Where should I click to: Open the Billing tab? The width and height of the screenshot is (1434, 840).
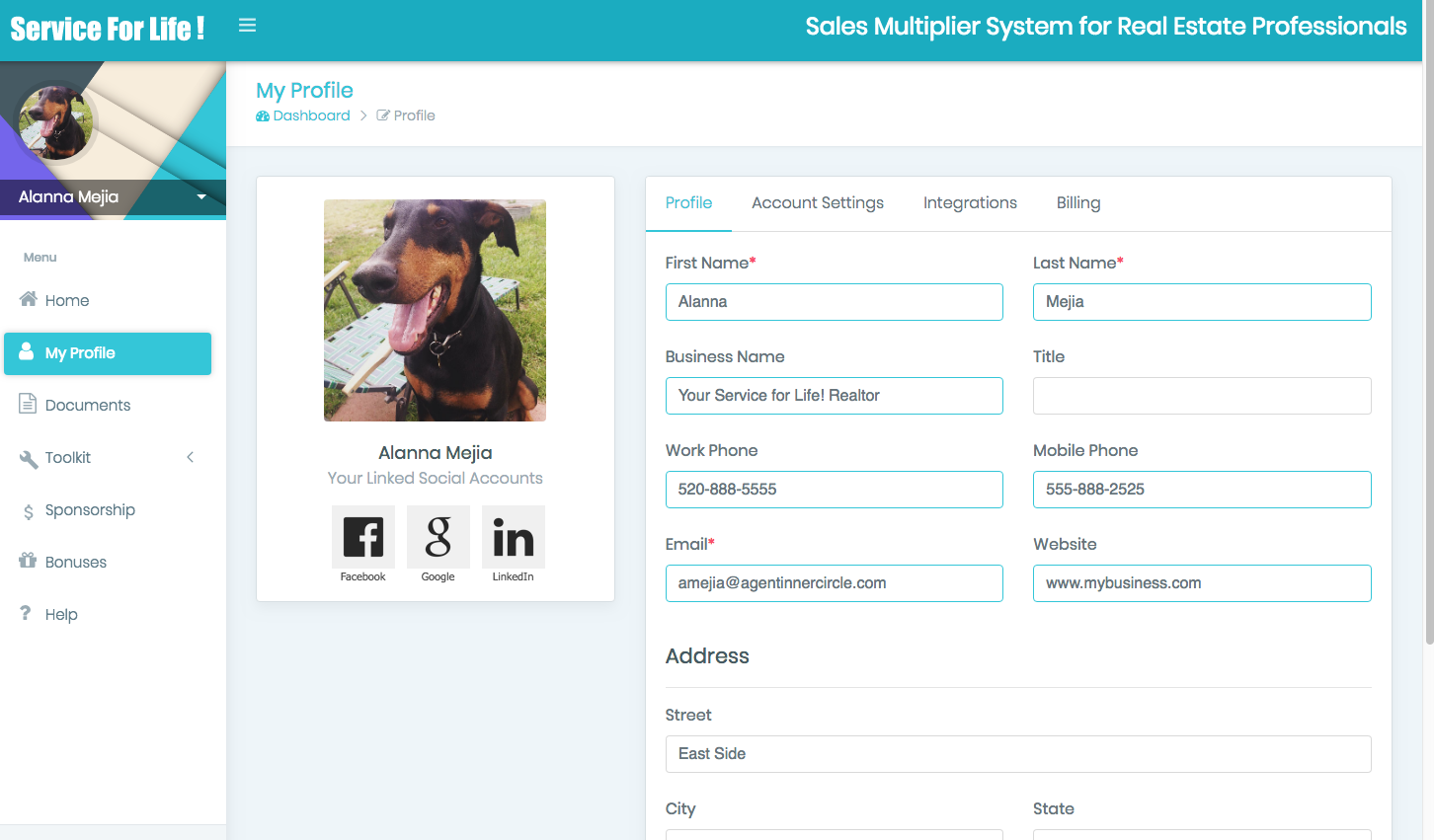(1077, 202)
